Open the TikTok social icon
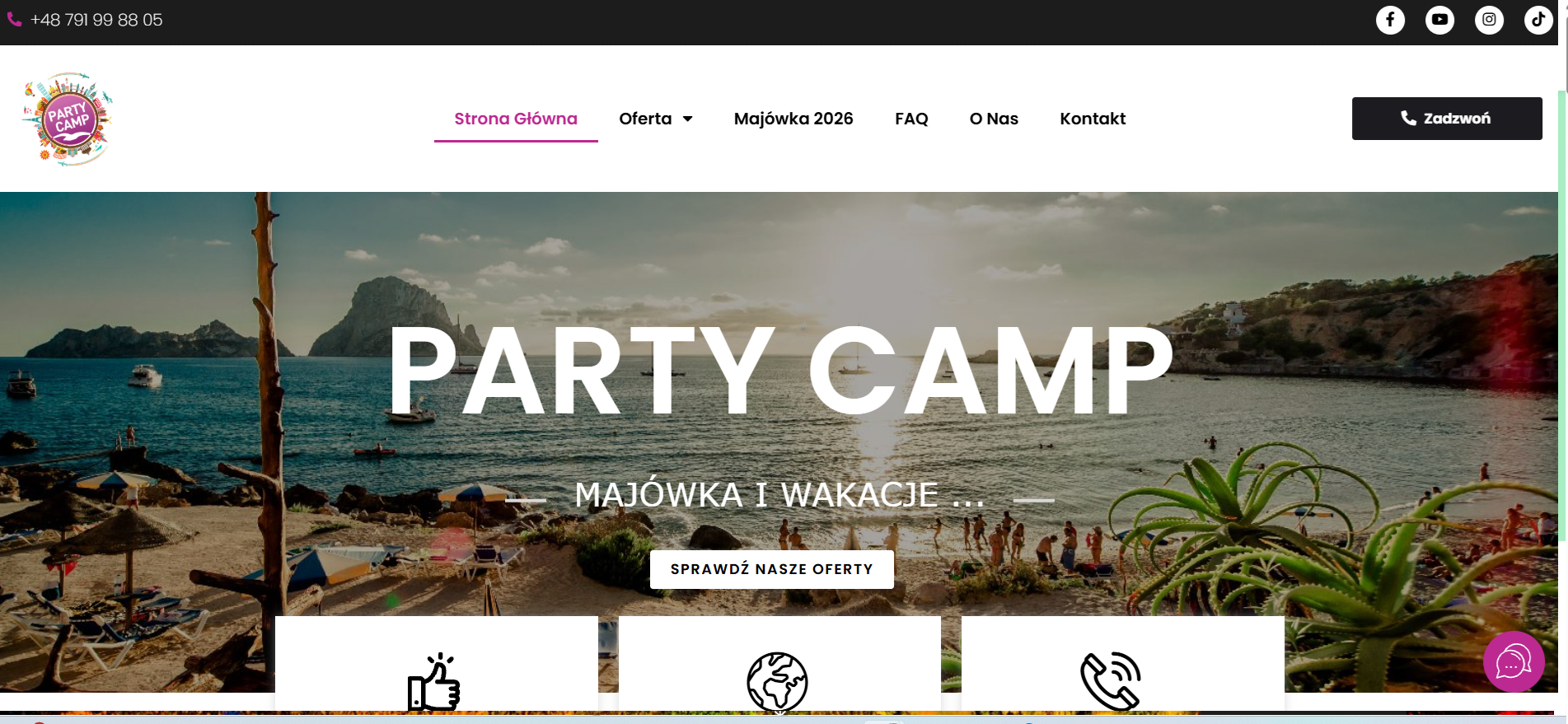1568x724 pixels. [x=1538, y=20]
